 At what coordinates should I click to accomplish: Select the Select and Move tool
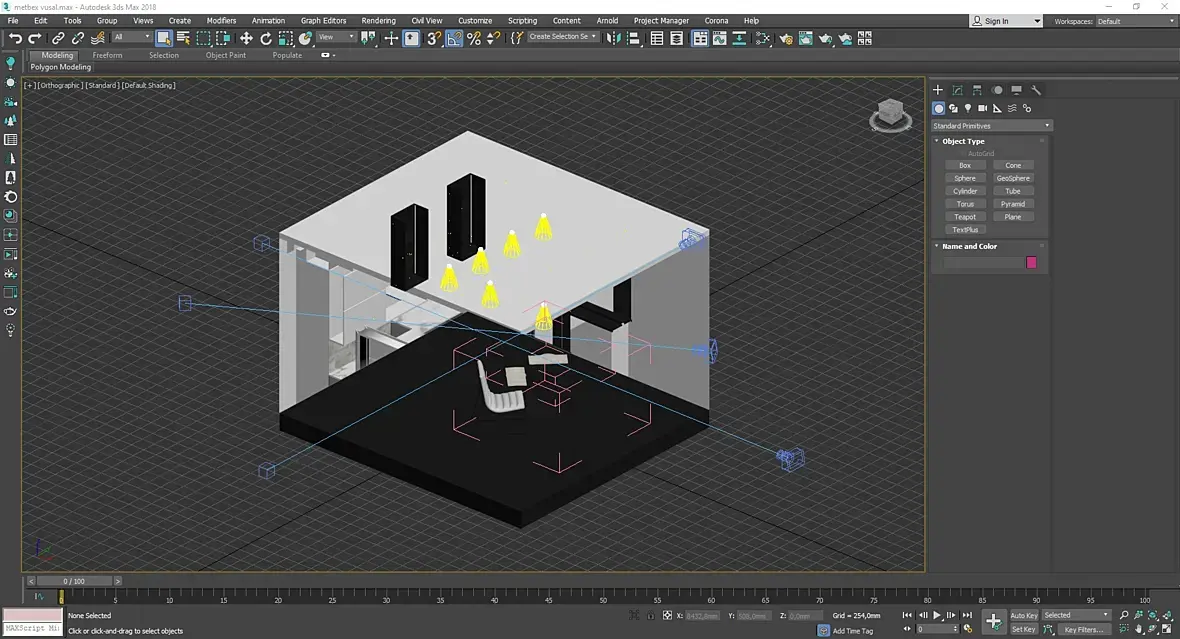point(246,38)
